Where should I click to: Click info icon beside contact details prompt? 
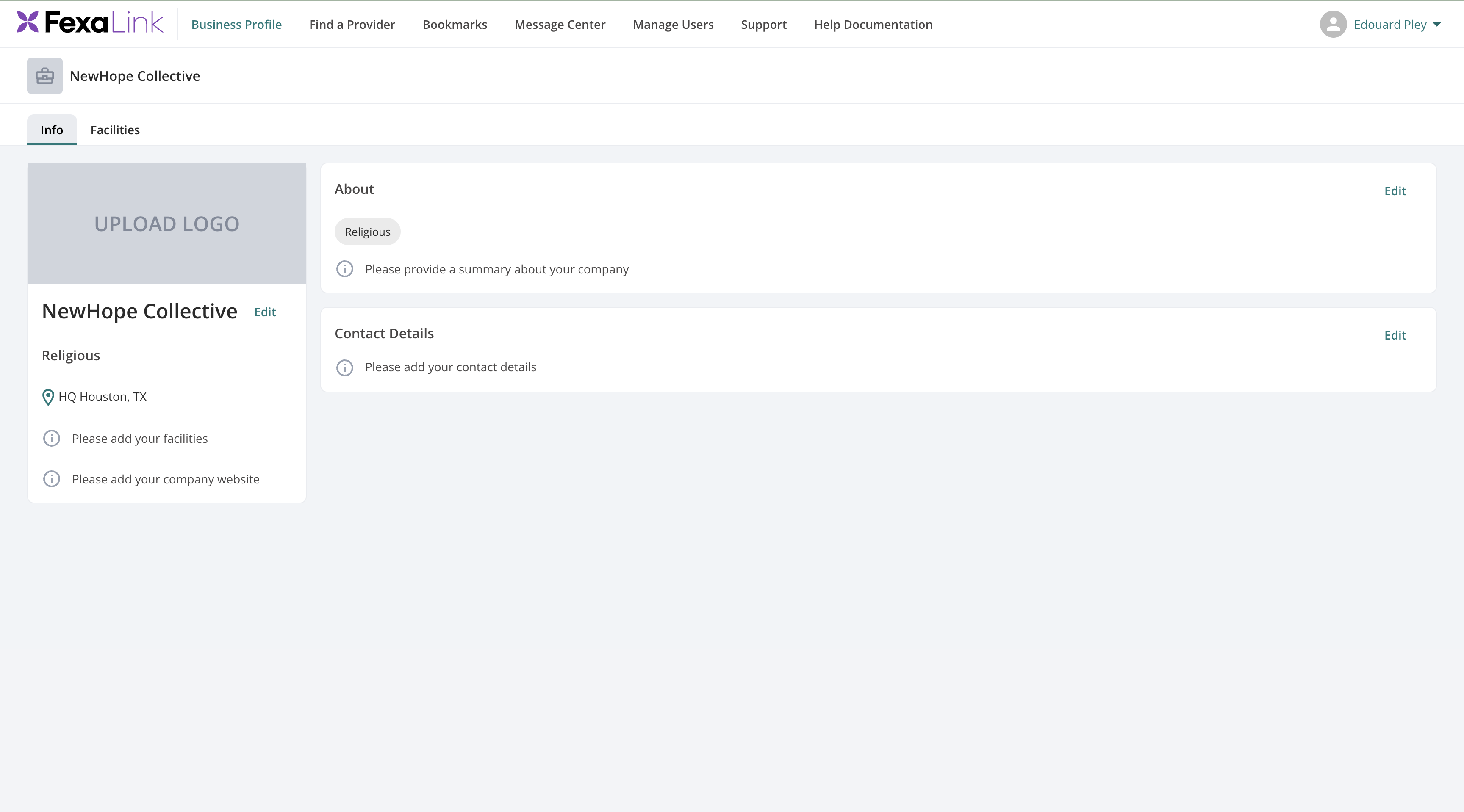coord(344,367)
